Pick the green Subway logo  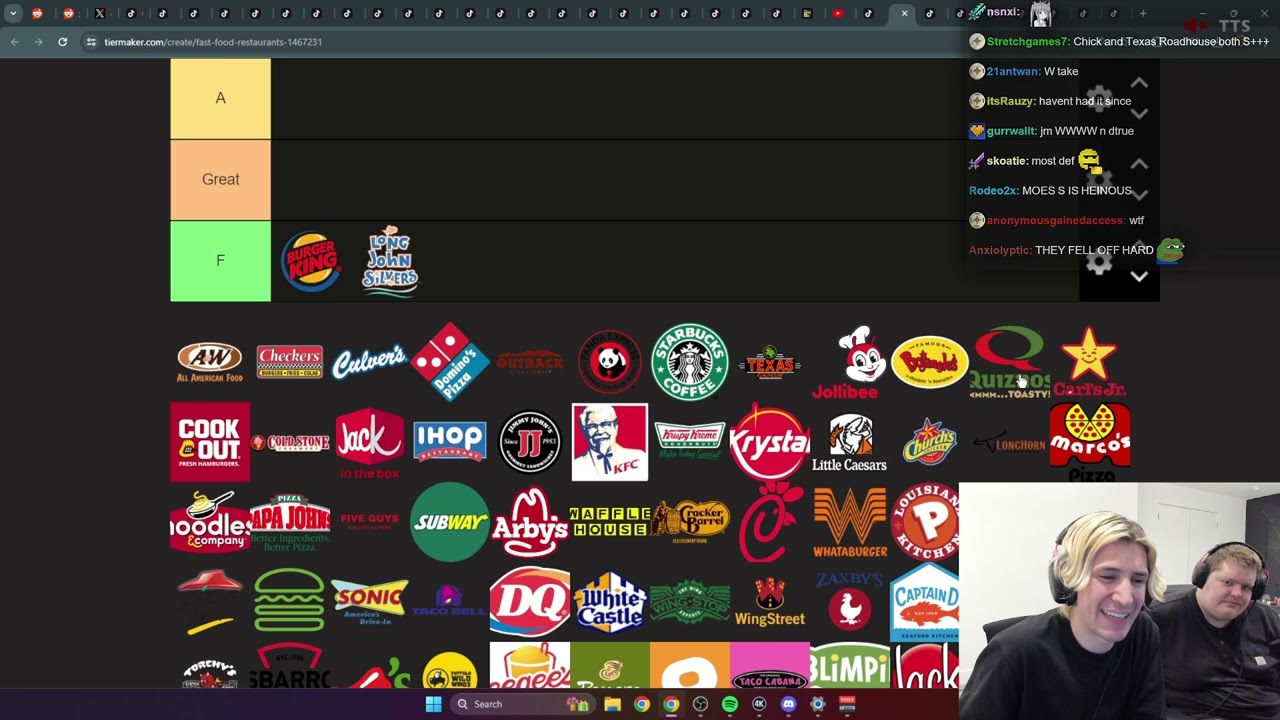(450, 522)
